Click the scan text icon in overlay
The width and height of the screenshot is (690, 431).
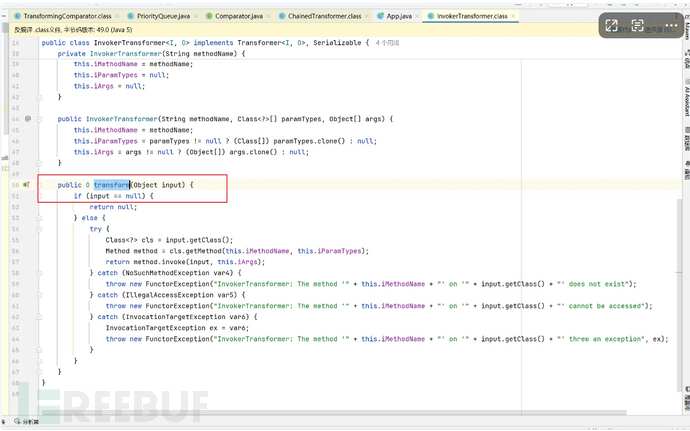639,26
